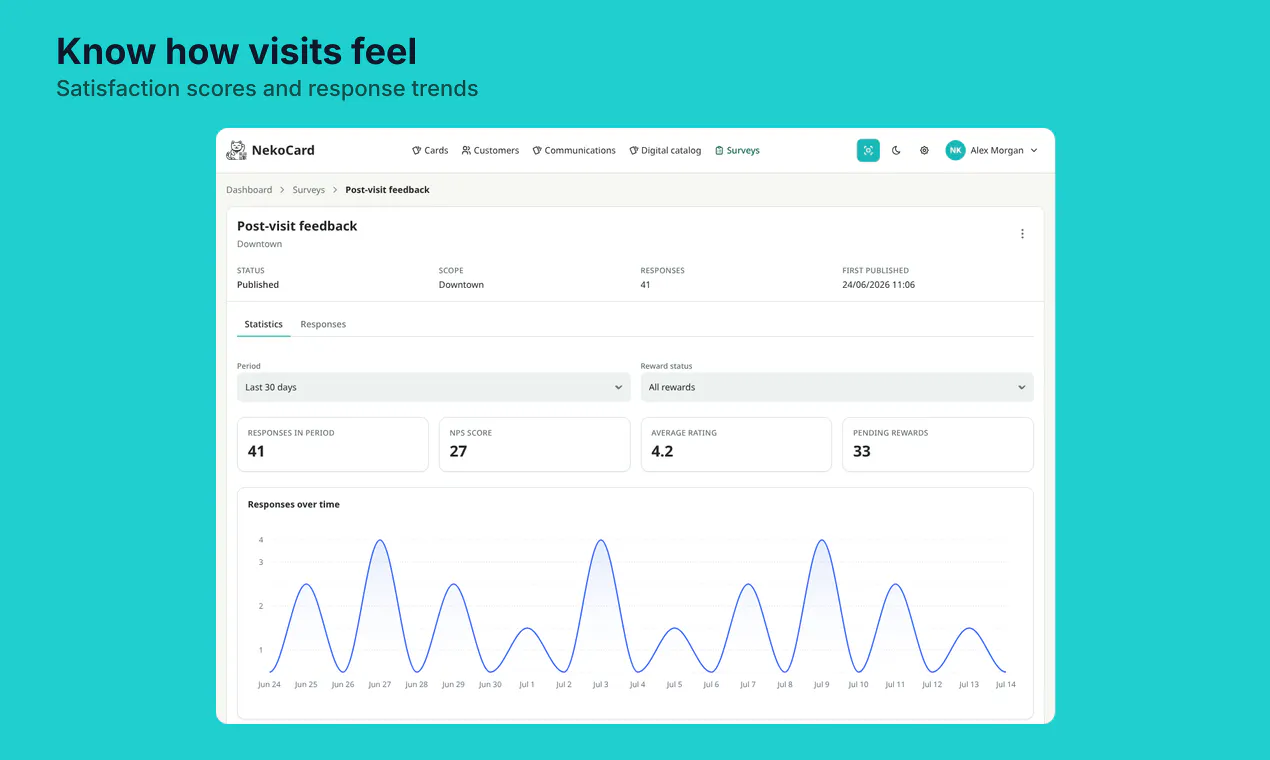Open settings gear icon

(924, 151)
